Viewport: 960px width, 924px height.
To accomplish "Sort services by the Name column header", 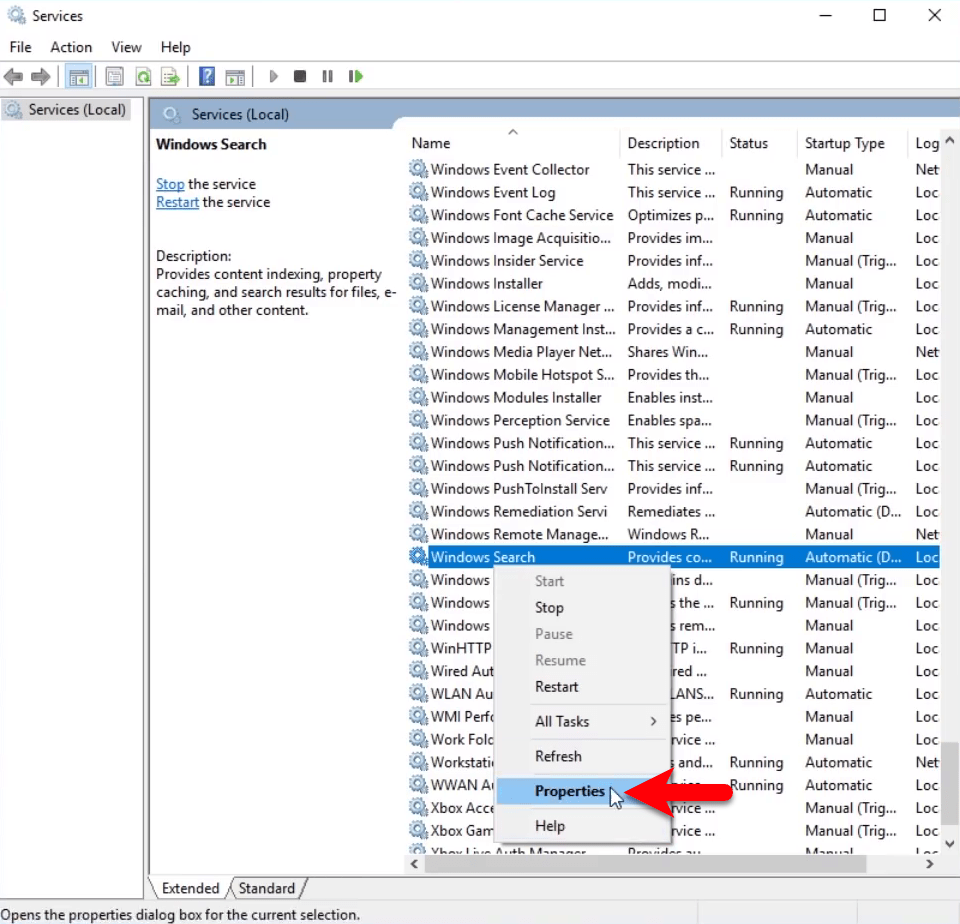I will tap(513, 143).
